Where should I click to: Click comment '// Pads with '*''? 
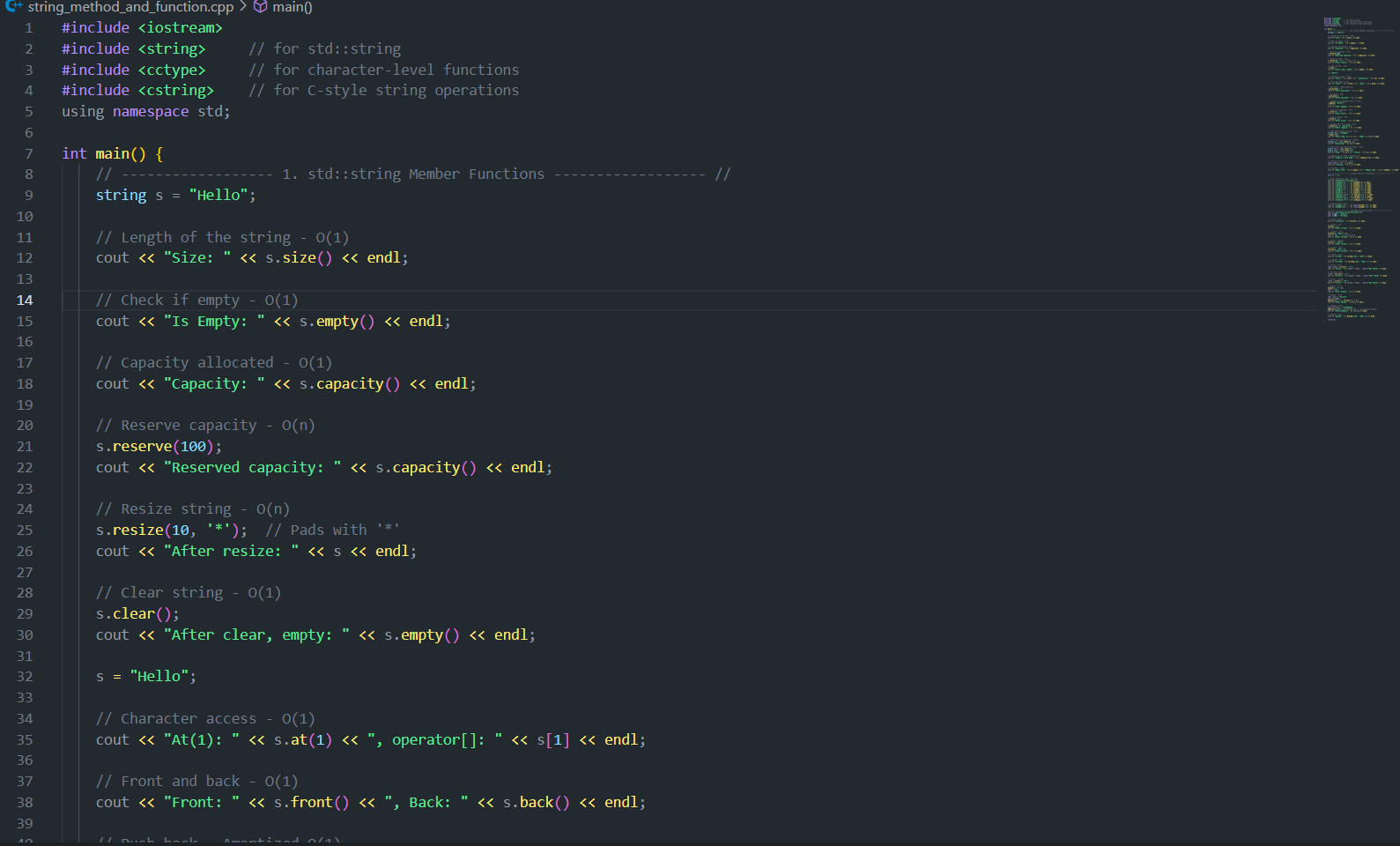(333, 531)
